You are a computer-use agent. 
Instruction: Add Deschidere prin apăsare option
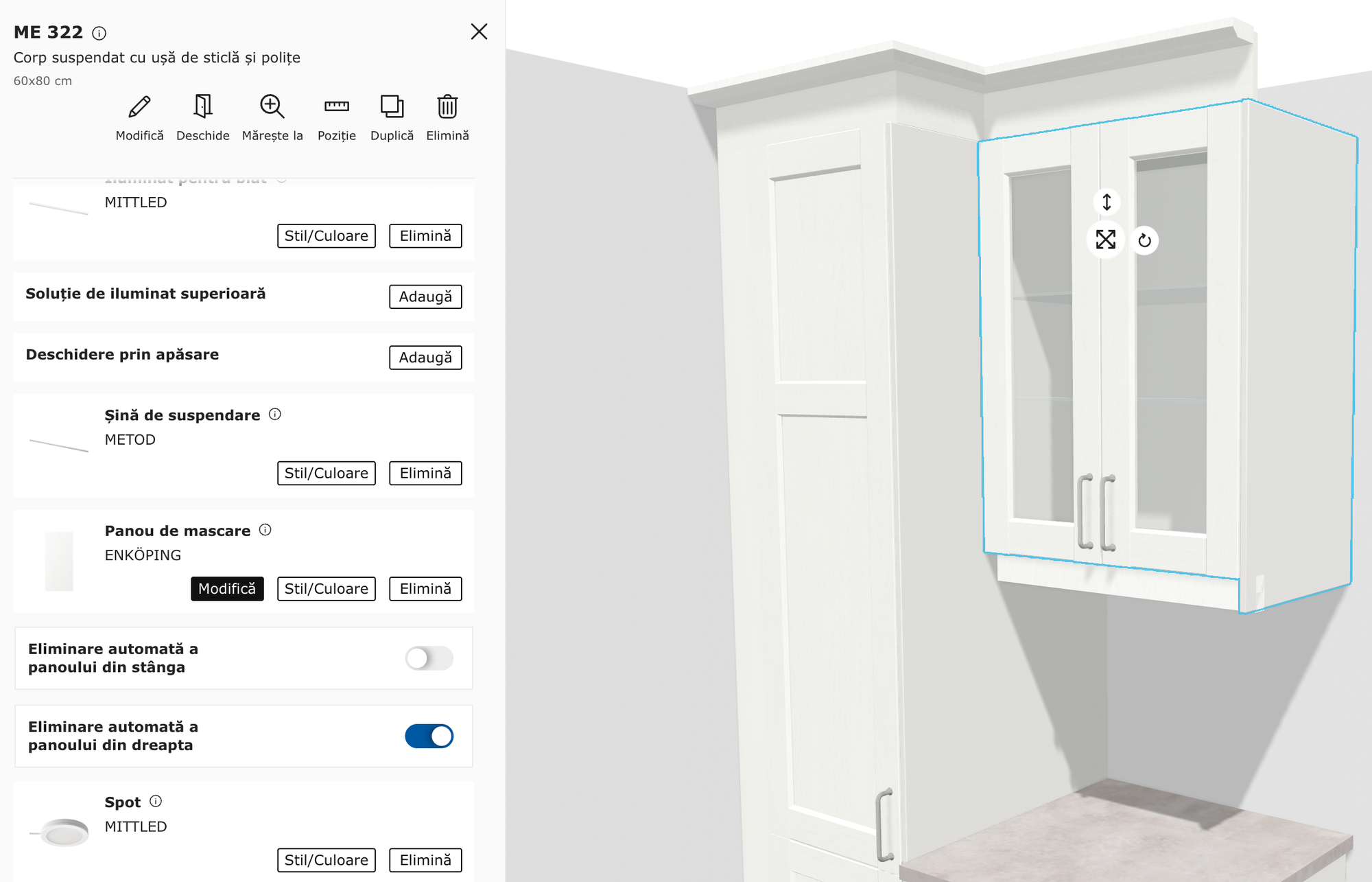[425, 358]
